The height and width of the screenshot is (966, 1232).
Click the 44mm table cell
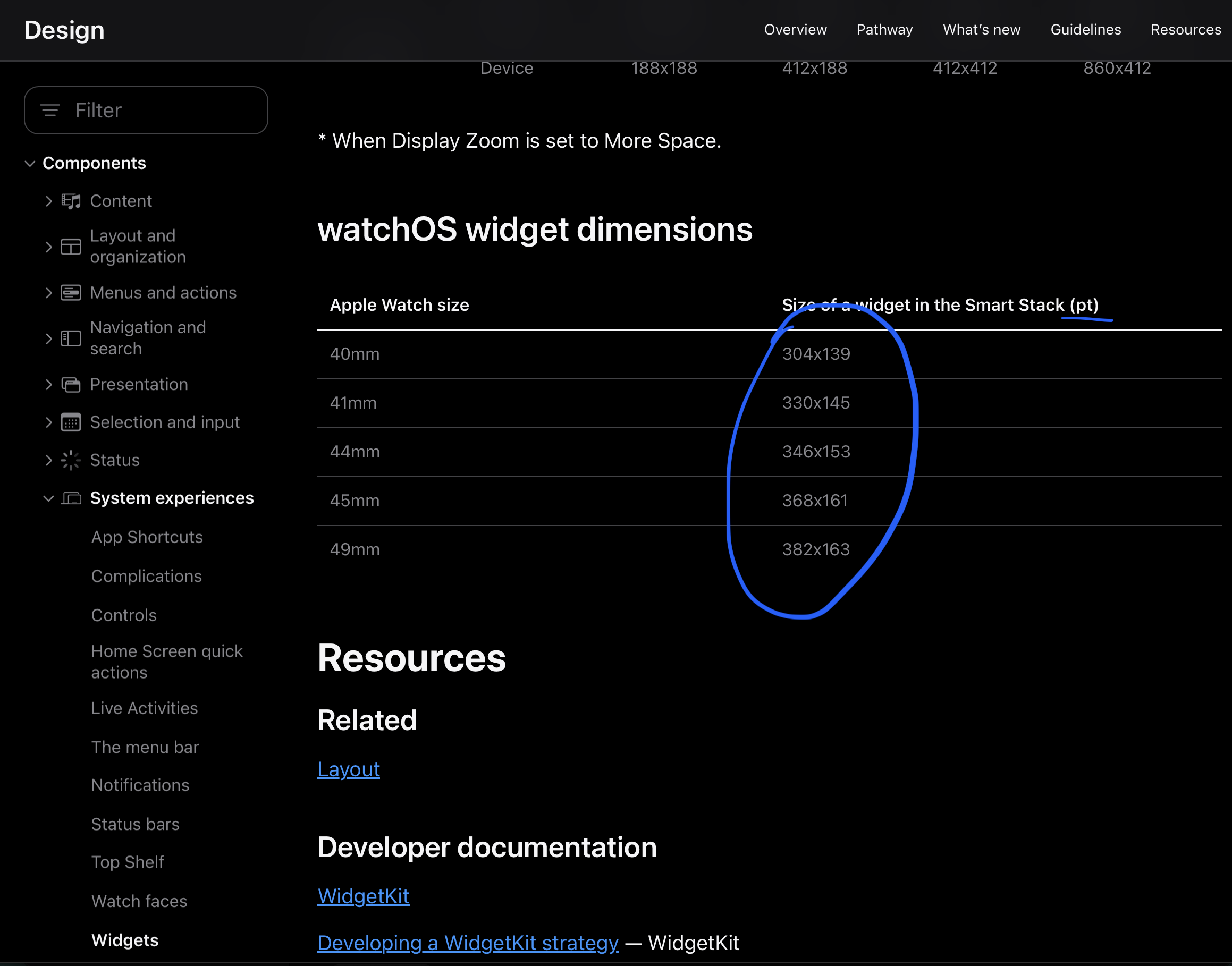pos(355,452)
